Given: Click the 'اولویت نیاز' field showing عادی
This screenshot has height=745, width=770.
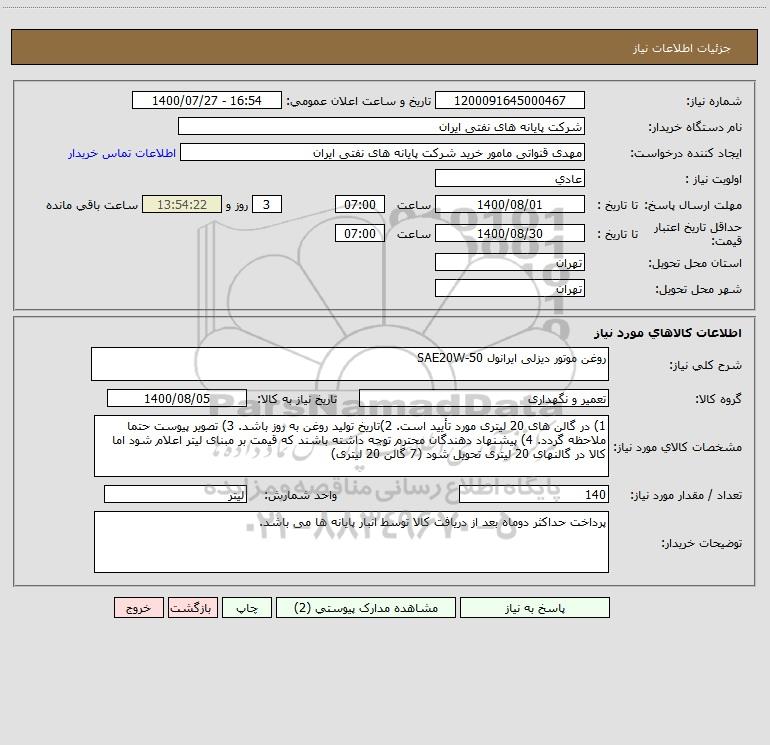Looking at the screenshot, I should coord(509,179).
